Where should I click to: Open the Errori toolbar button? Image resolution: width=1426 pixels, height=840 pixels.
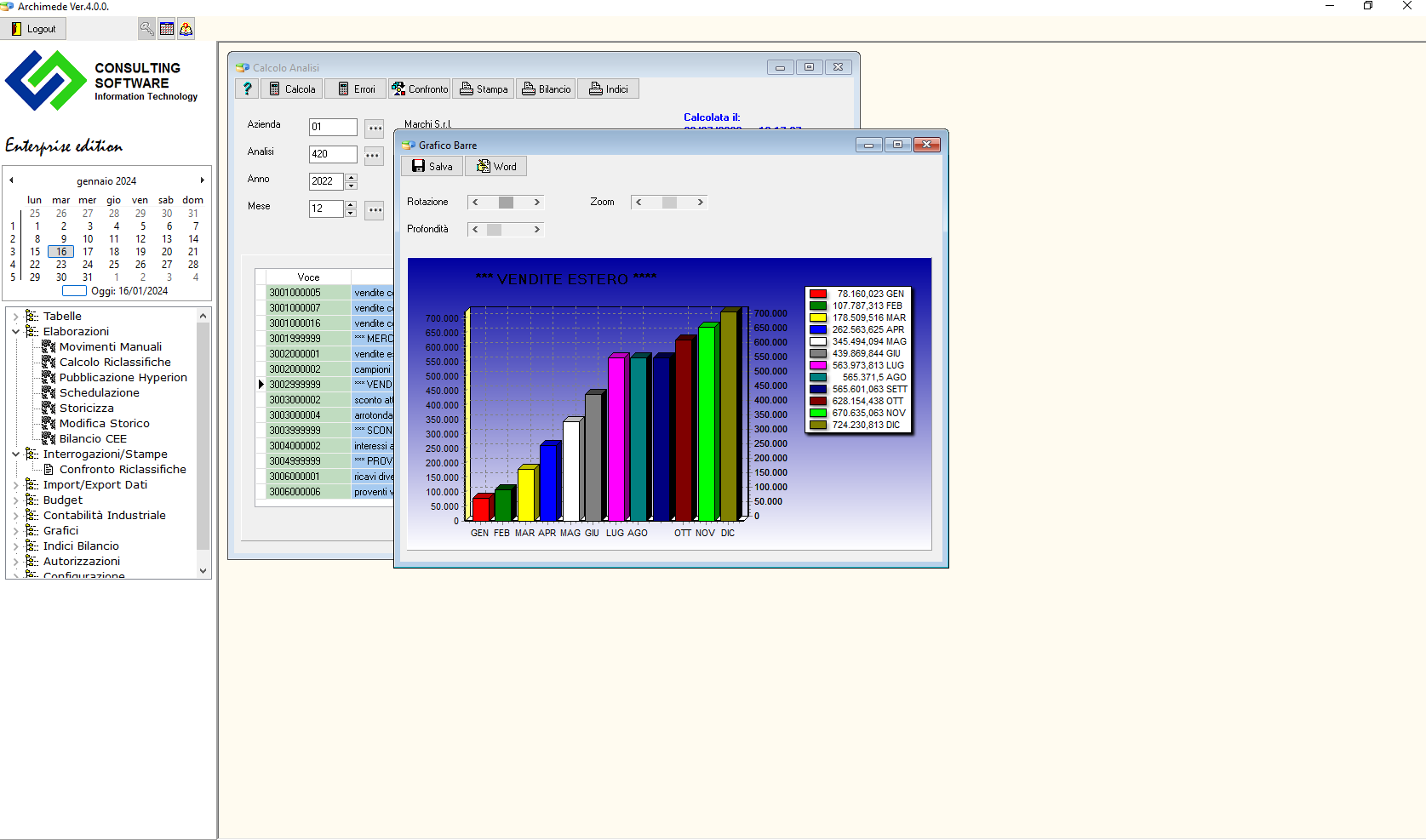click(356, 89)
